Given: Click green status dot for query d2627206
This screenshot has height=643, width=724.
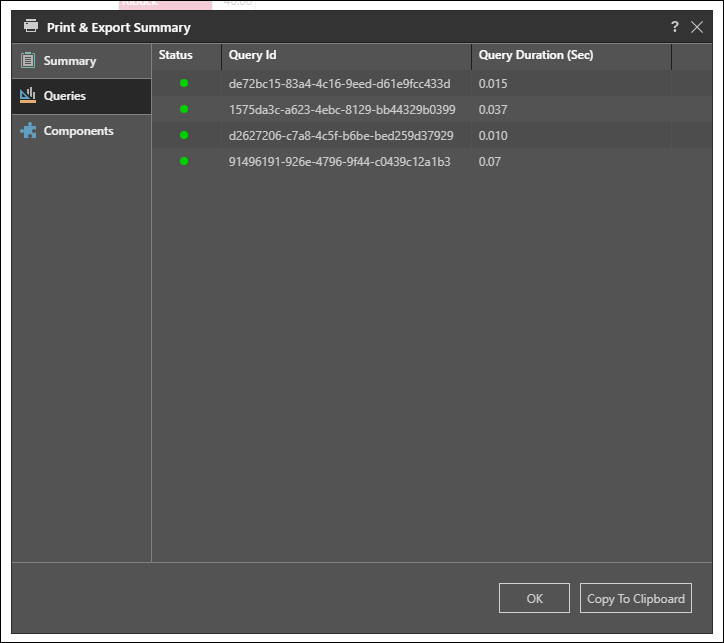Looking at the screenshot, I should [x=184, y=135].
